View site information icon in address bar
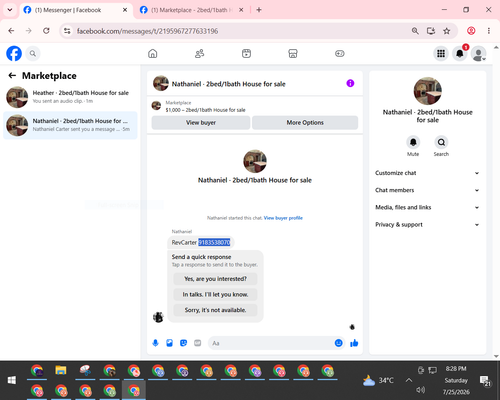The width and height of the screenshot is (500, 400). pyautogui.click(x=67, y=31)
